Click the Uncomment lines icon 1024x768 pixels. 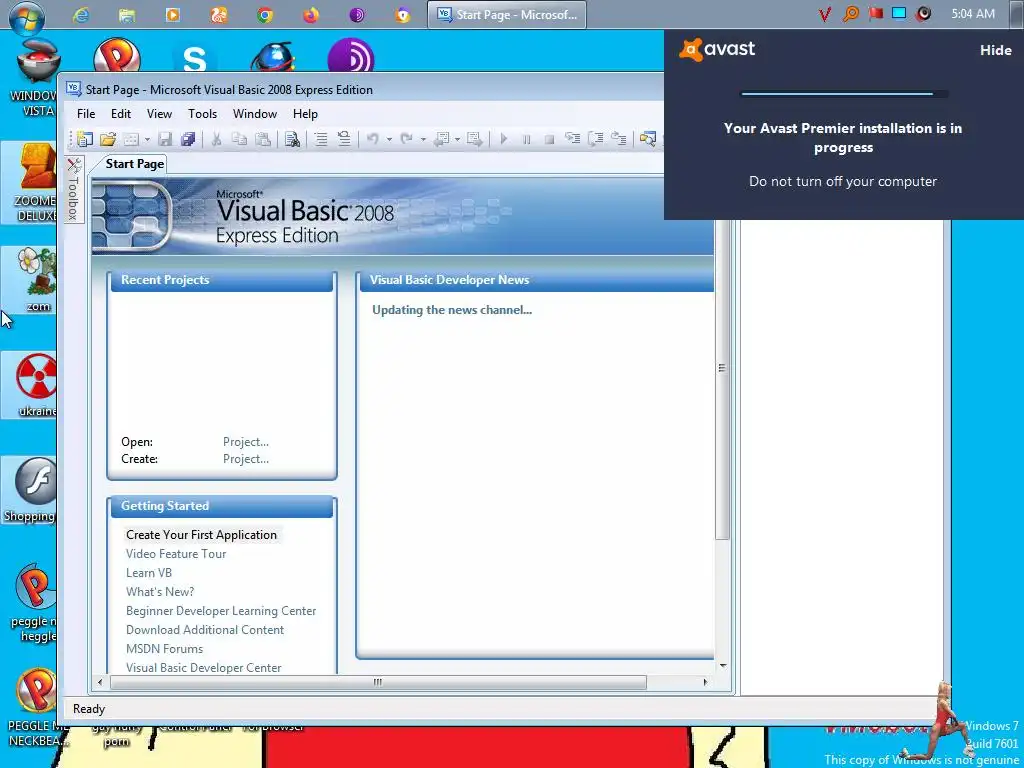[344, 139]
